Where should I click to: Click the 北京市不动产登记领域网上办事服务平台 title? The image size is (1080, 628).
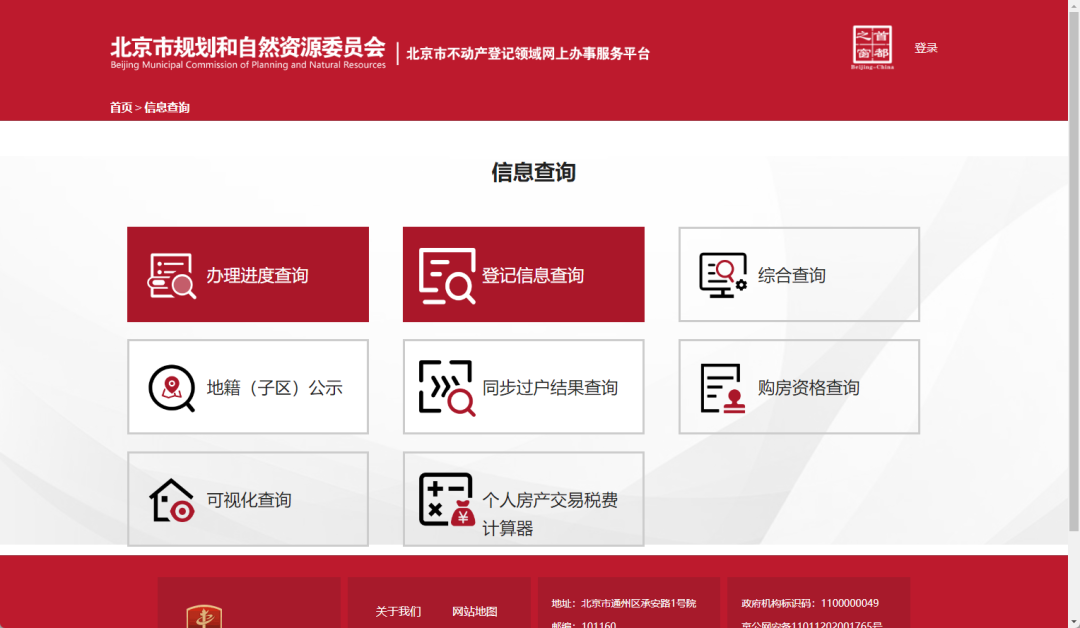pyautogui.click(x=528, y=54)
